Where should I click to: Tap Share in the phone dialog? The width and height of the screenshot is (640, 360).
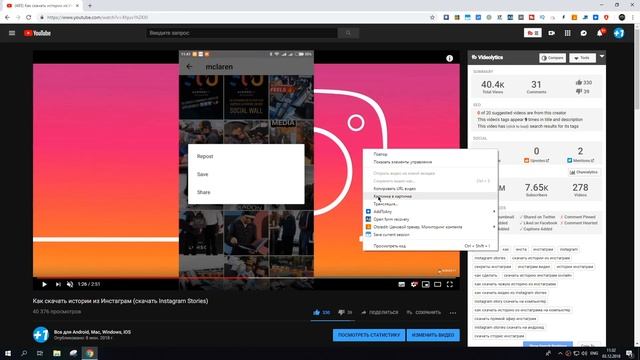[x=246, y=192]
